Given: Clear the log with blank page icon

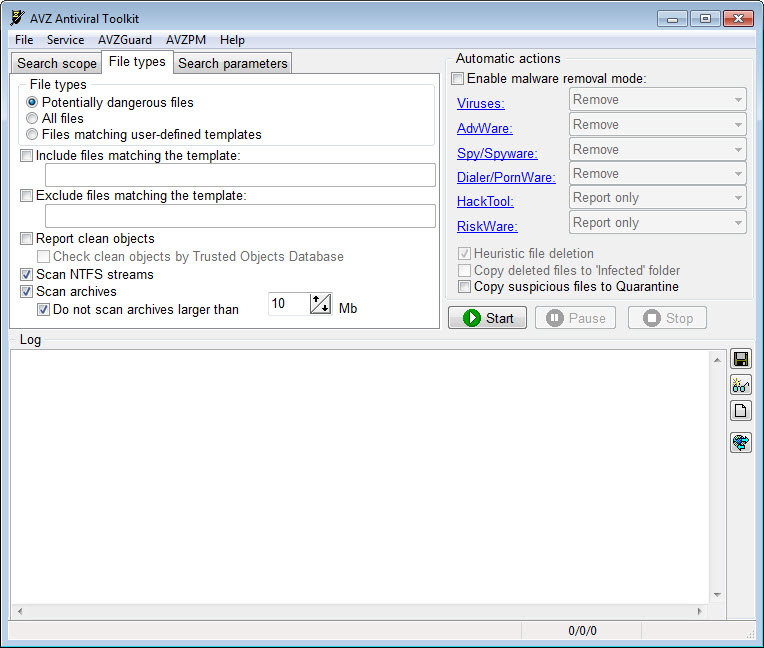Looking at the screenshot, I should (x=741, y=411).
